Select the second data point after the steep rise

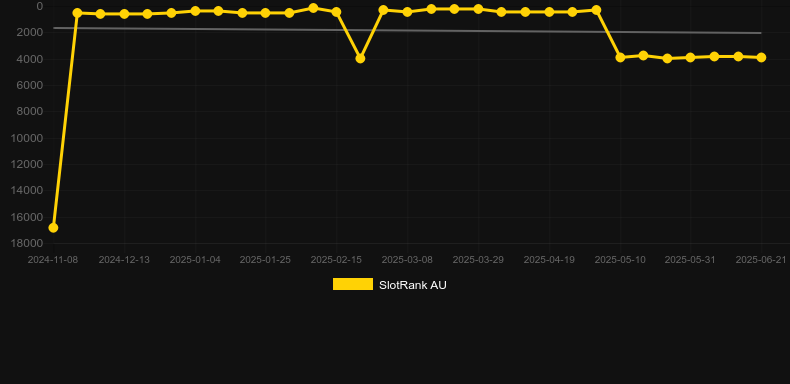(x=100, y=14)
